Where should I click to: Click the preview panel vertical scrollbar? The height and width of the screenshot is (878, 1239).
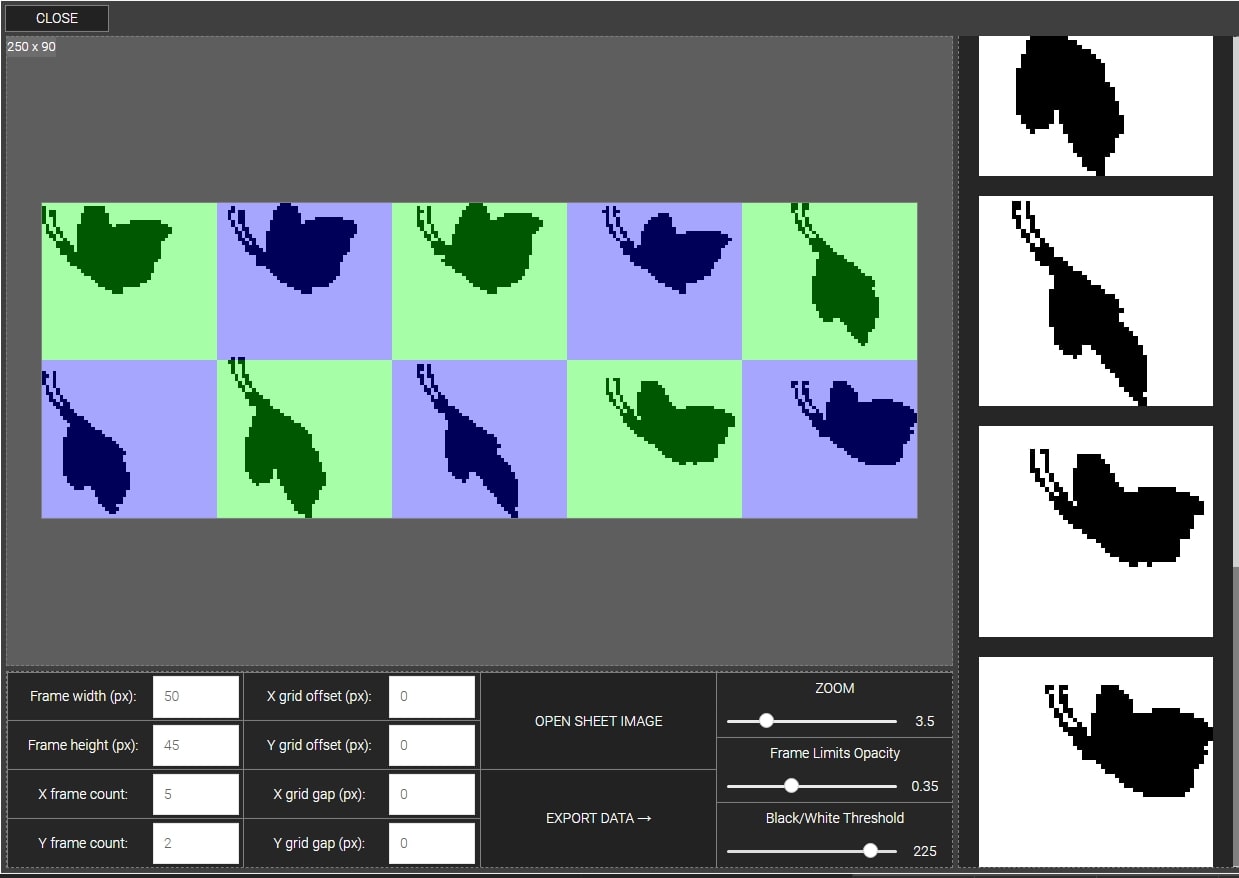[1233, 300]
